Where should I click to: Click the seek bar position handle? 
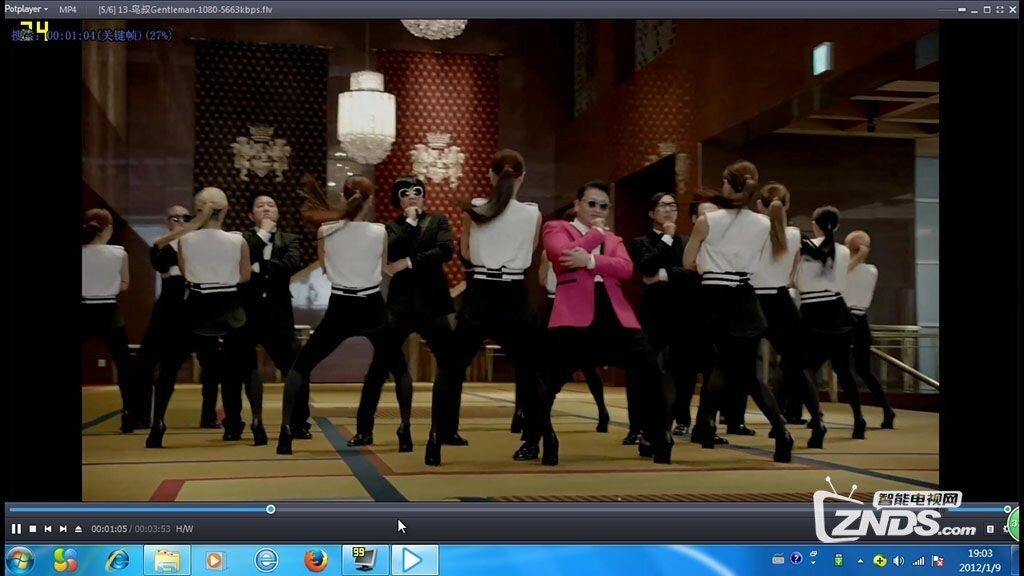coord(271,509)
